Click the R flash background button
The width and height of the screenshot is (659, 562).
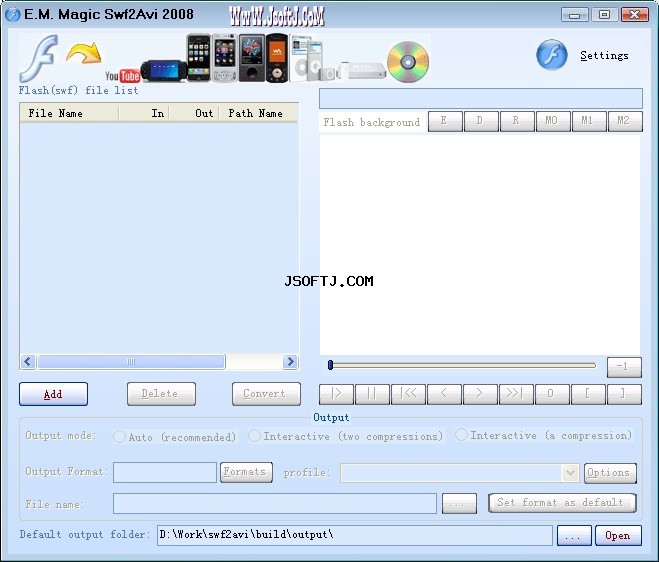[517, 121]
